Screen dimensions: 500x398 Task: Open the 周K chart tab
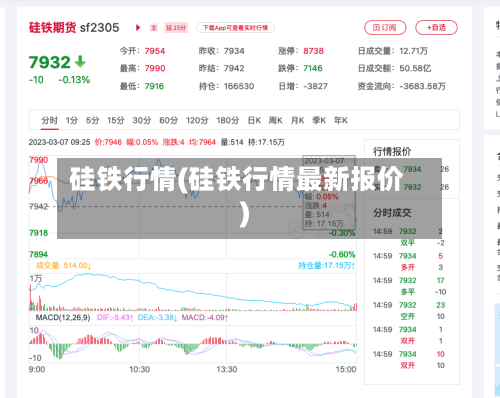276,120
